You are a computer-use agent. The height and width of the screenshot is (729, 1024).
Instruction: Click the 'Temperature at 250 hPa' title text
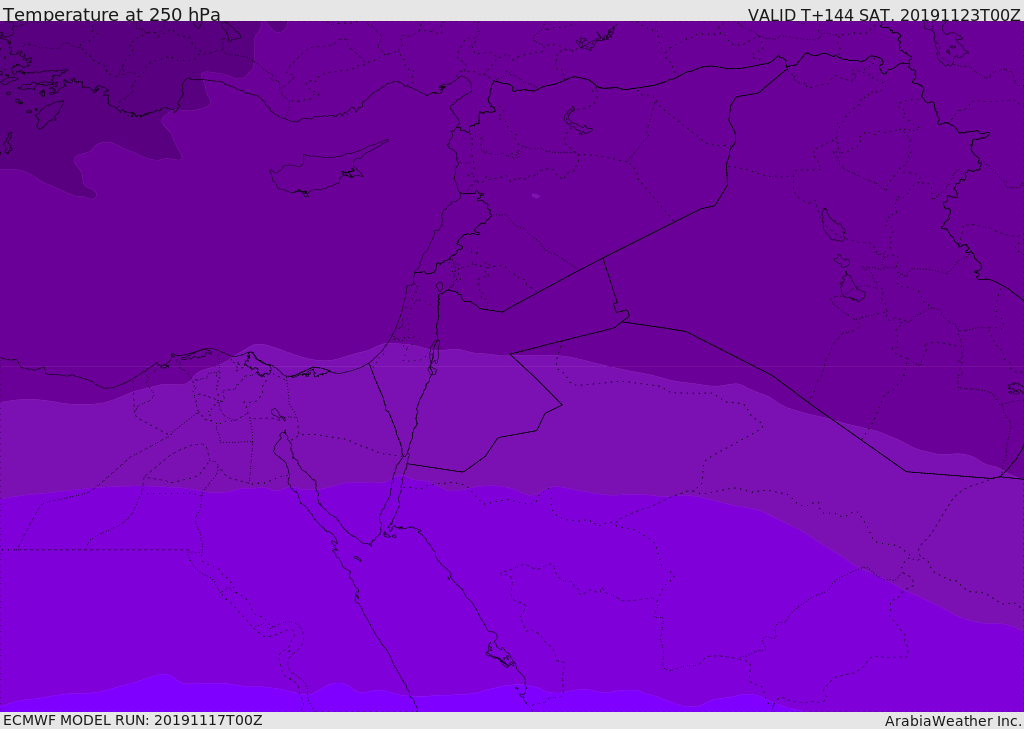112,14
